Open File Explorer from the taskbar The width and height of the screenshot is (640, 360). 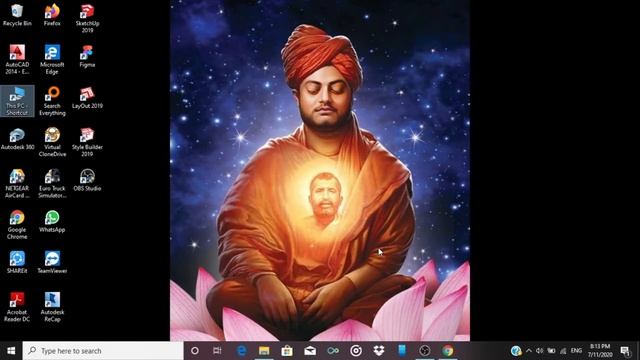(264, 351)
